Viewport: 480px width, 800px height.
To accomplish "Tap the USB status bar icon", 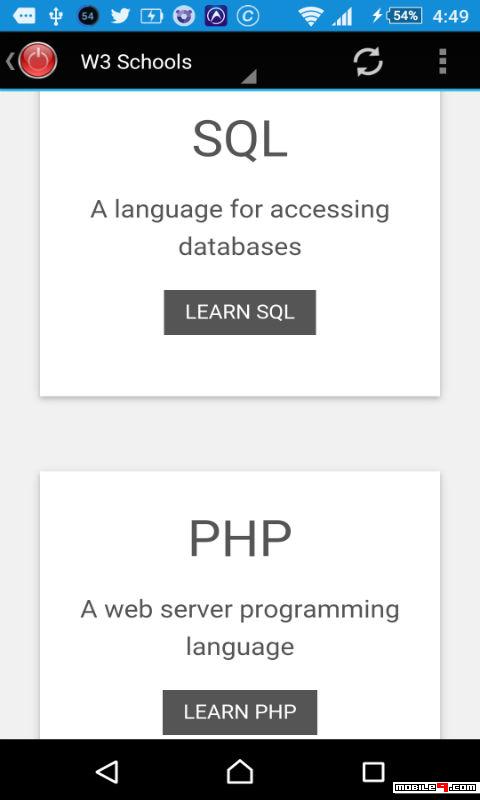I will tap(56, 16).
